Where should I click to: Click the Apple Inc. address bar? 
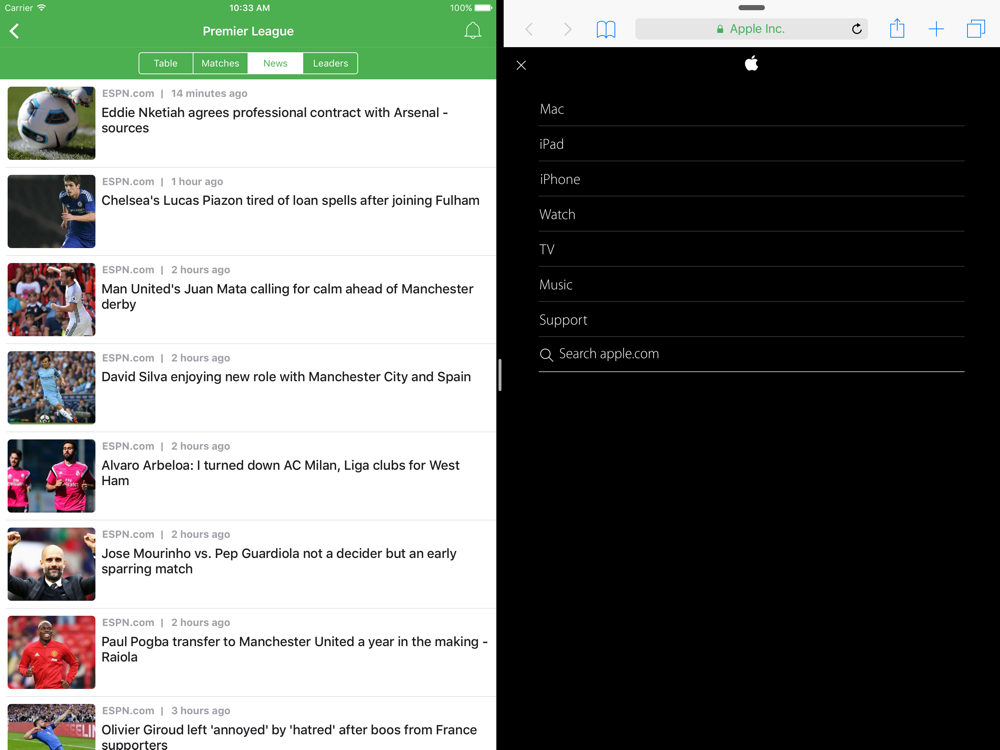point(751,29)
